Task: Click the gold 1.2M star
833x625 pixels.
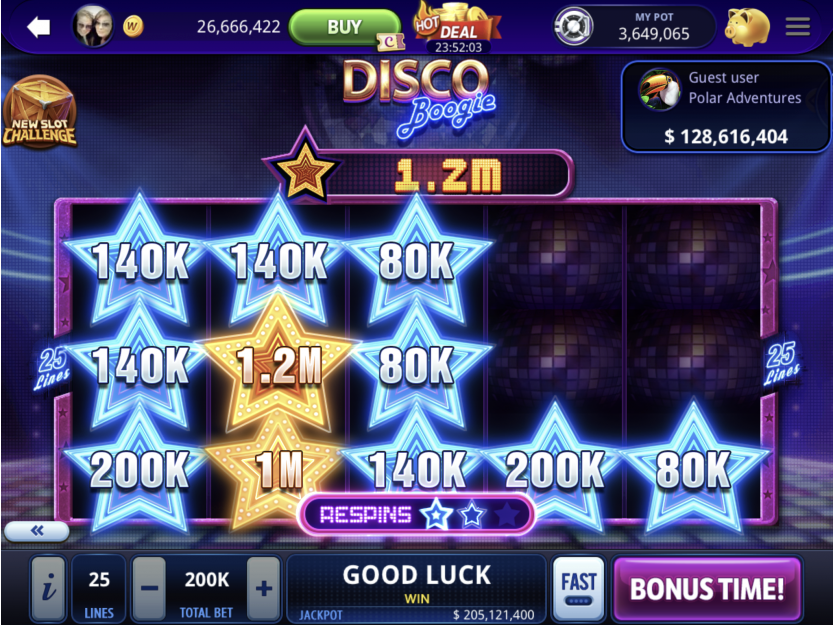Action: tap(278, 365)
